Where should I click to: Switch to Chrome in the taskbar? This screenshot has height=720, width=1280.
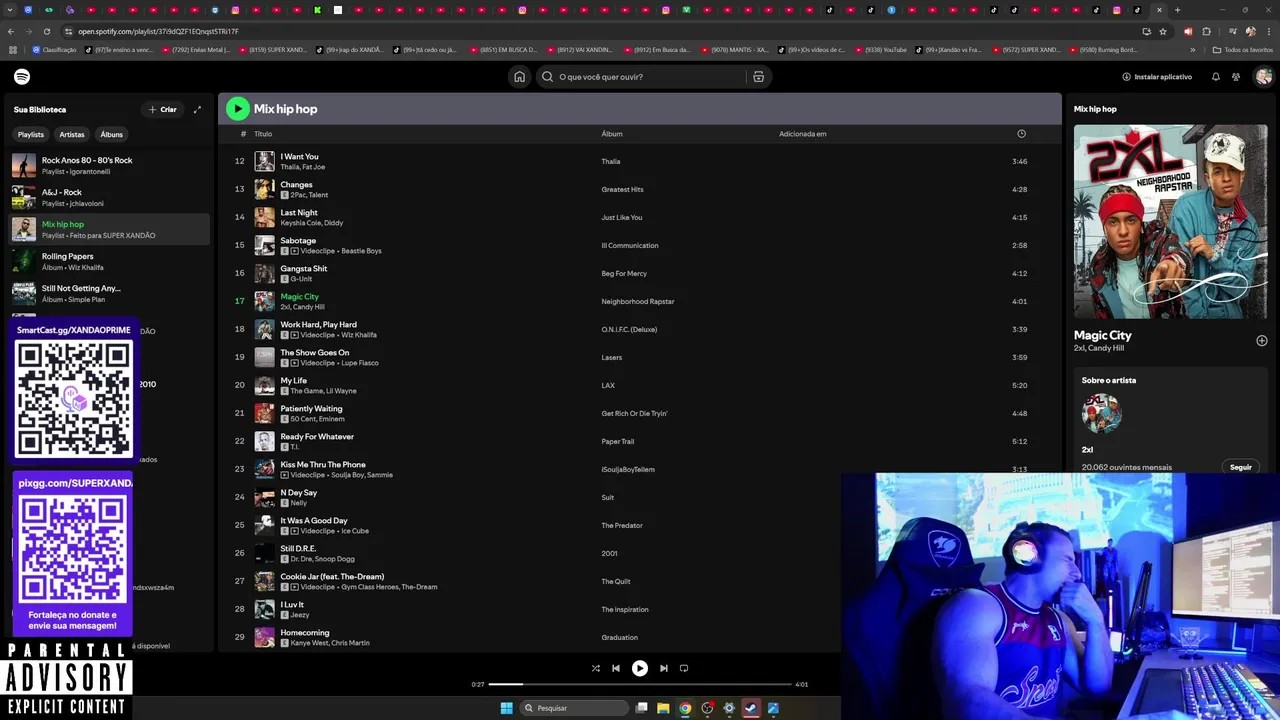click(x=685, y=708)
